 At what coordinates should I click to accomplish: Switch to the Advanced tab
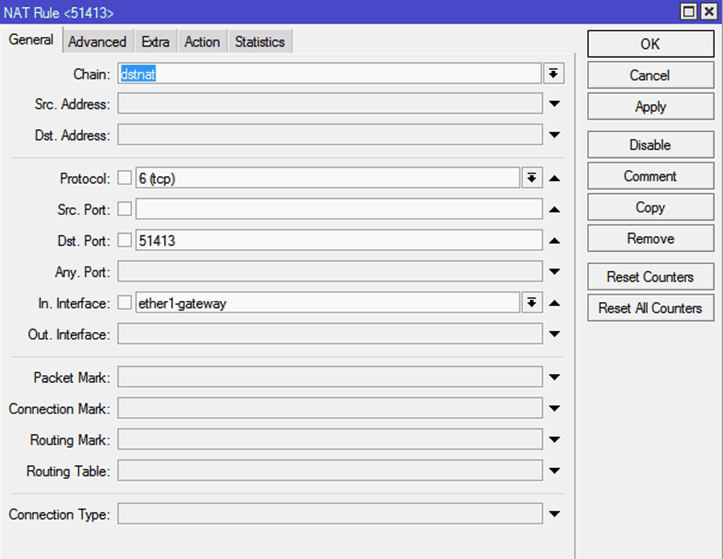(97, 42)
